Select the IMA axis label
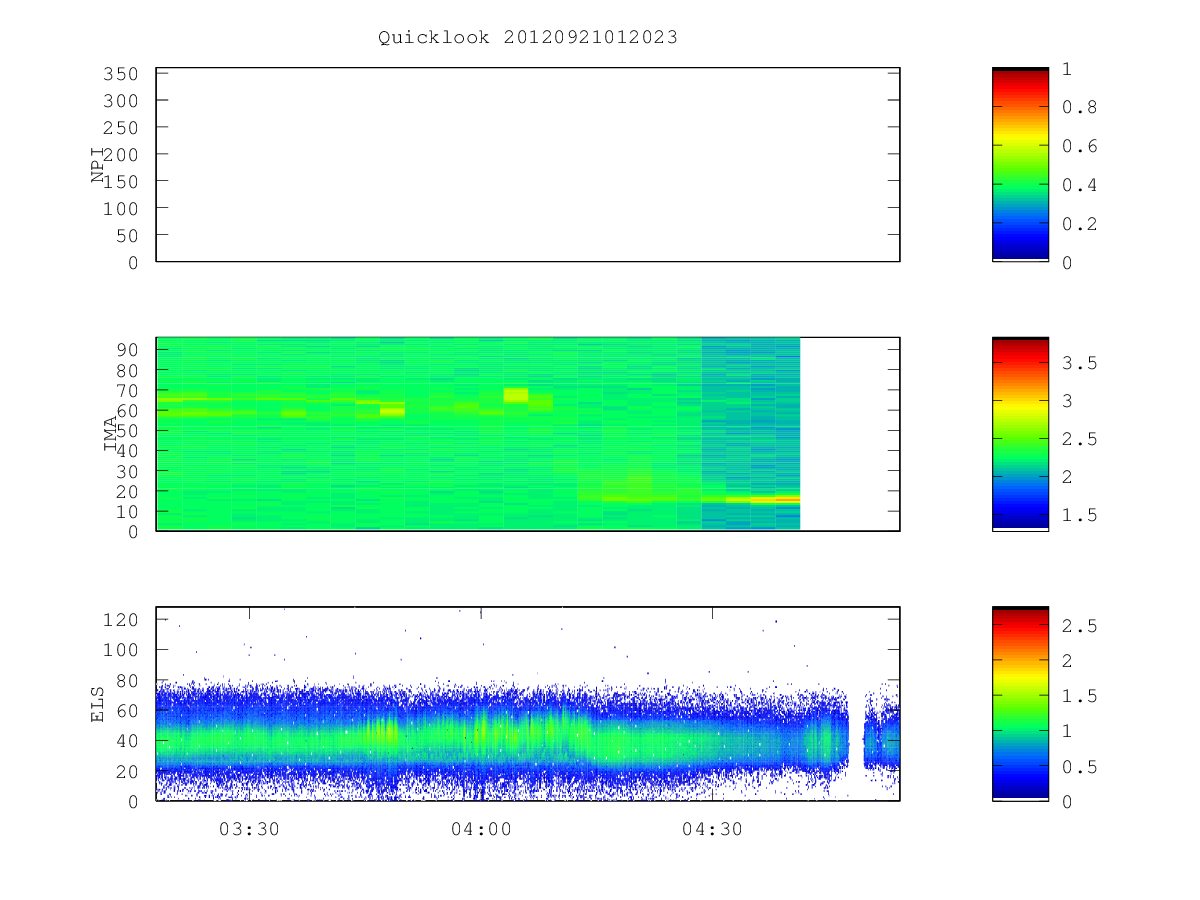Viewport: 1200px width, 900px height. point(111,435)
